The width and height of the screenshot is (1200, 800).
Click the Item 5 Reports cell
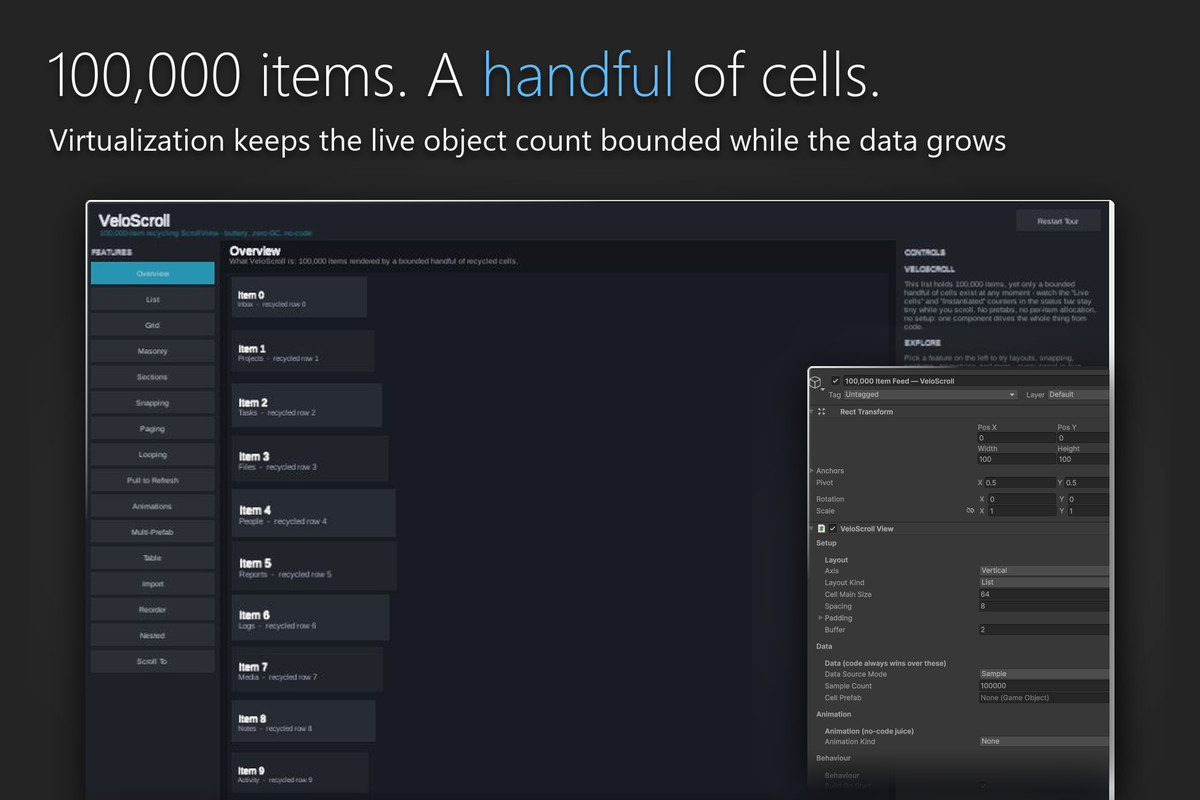(x=314, y=566)
